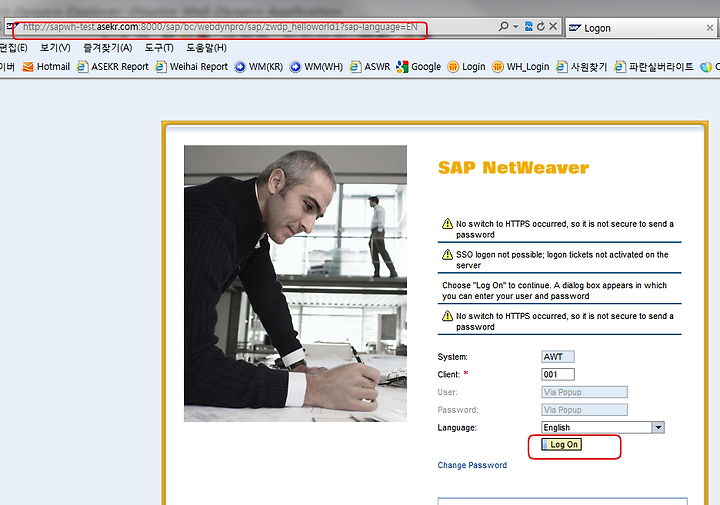Click the 'Client:' field label
Screen dimensions: 720x505
point(449,375)
